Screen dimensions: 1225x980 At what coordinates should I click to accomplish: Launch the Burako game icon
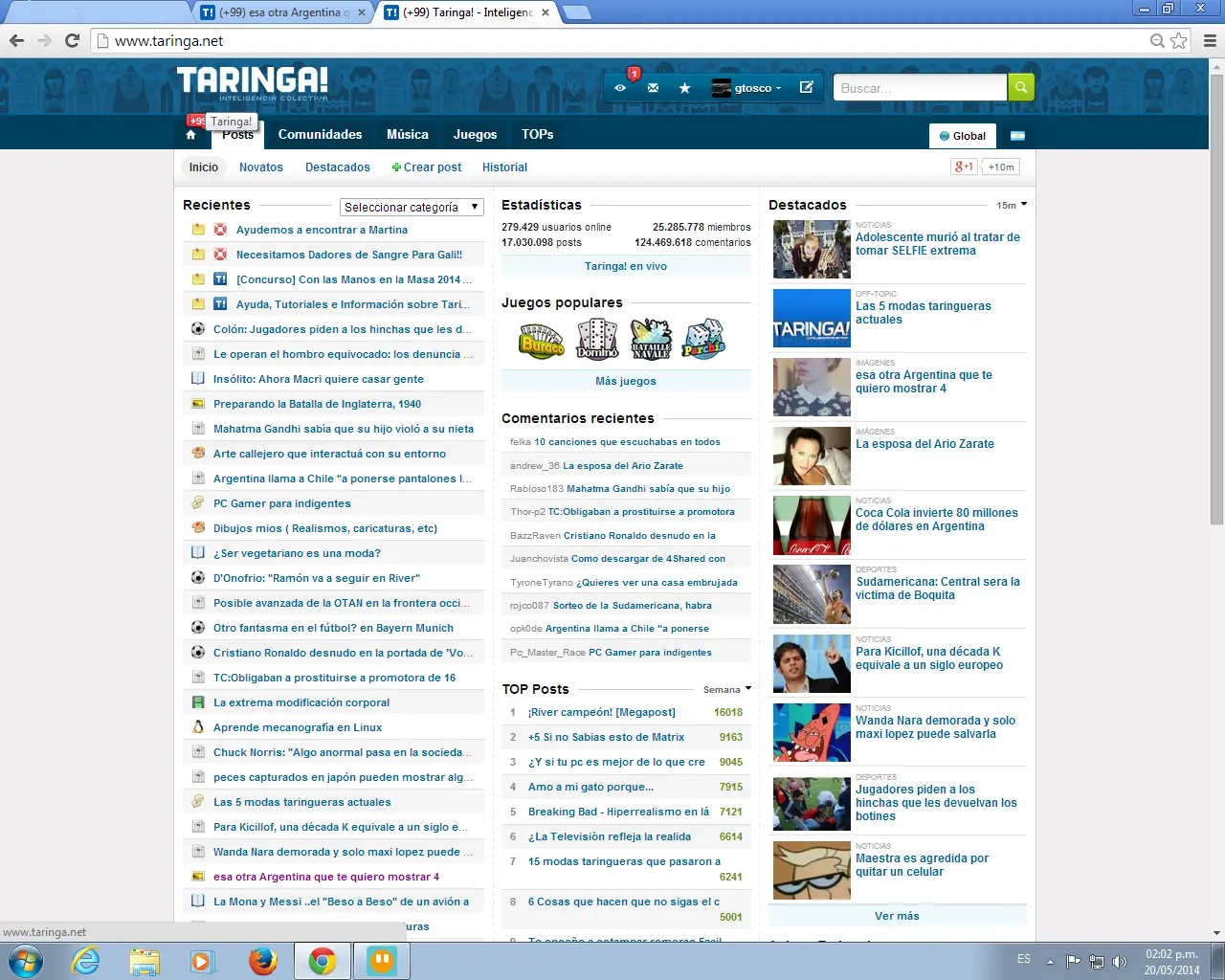542,340
